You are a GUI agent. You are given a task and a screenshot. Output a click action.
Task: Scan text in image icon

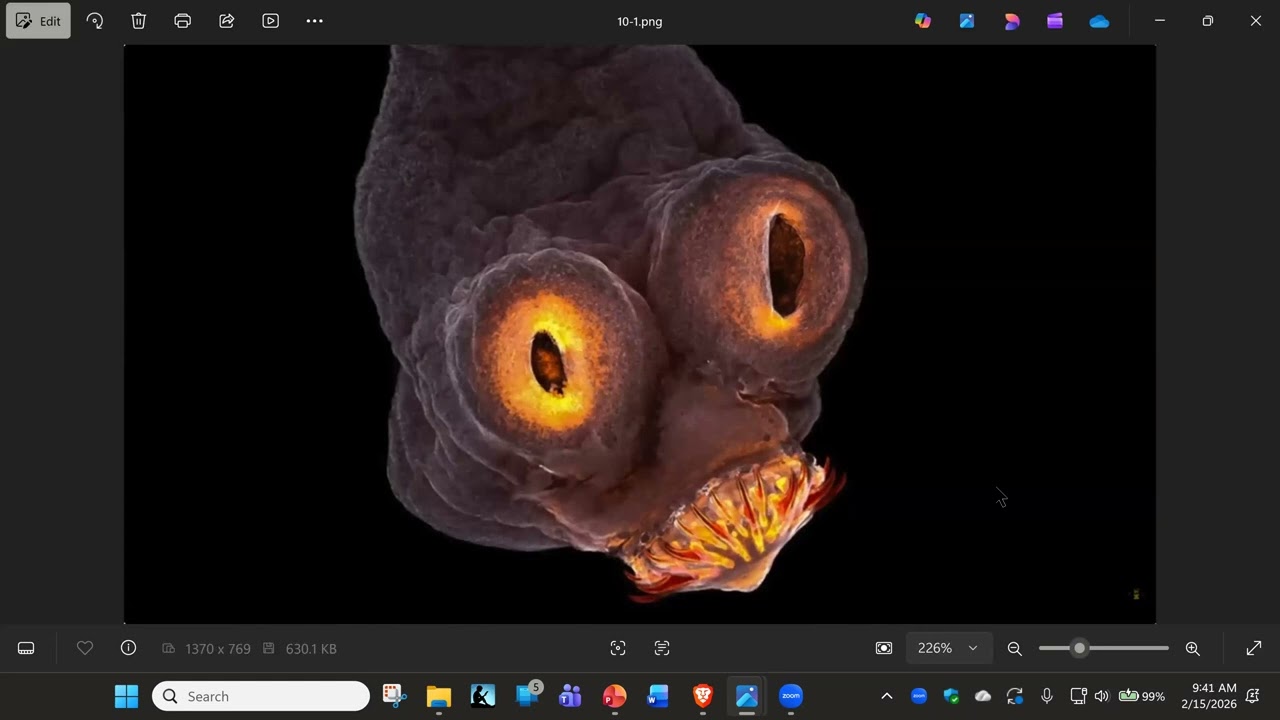[x=662, y=648]
